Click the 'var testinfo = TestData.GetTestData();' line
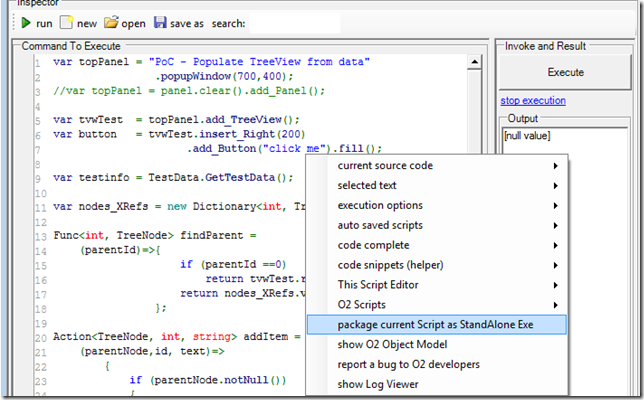Image resolution: width=644 pixels, height=400 pixels. (x=173, y=177)
